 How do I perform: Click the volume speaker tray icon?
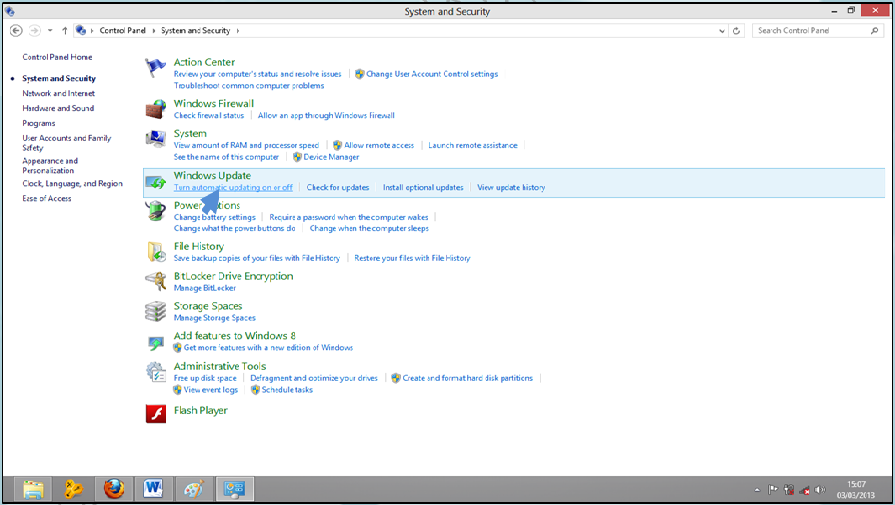(x=820, y=490)
